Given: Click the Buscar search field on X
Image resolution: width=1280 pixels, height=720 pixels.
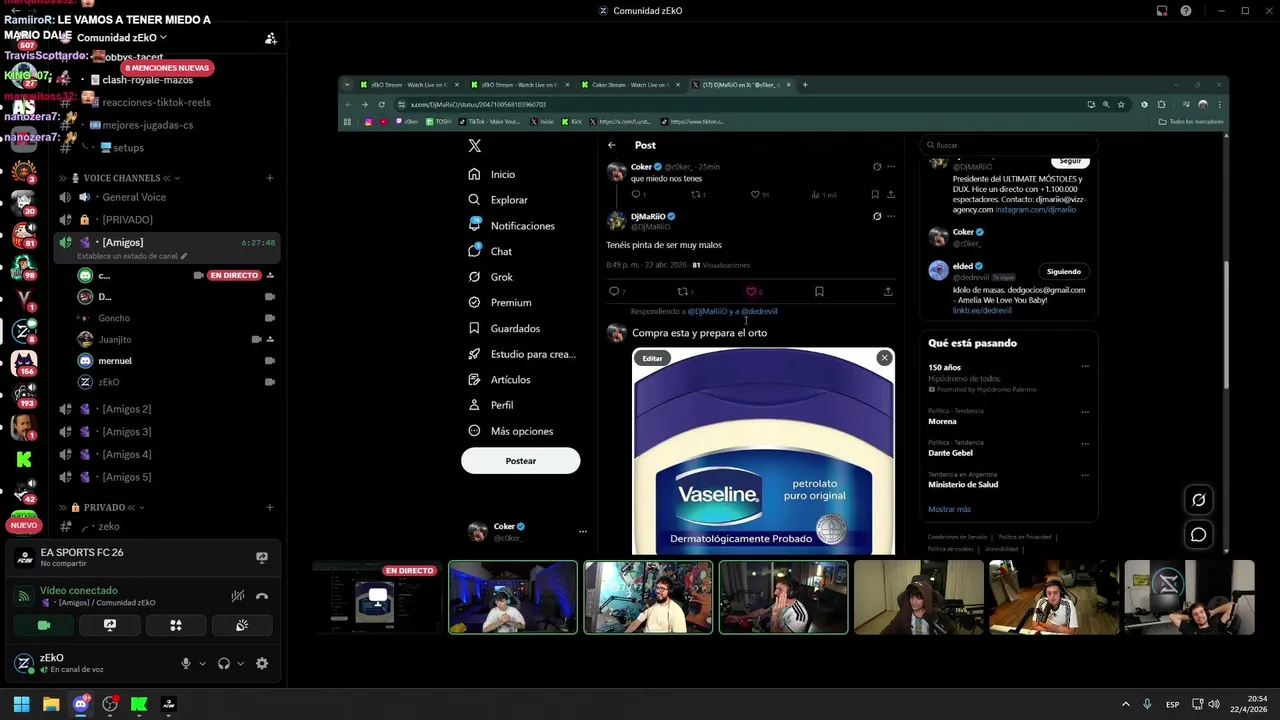Looking at the screenshot, I should pyautogui.click(x=1008, y=145).
